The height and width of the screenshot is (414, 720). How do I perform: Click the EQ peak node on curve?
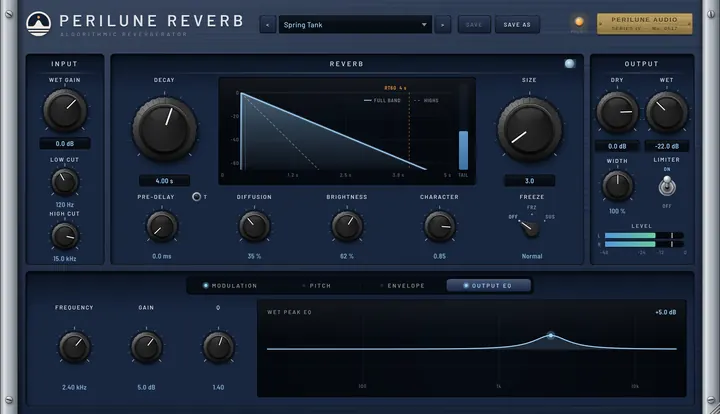point(551,336)
